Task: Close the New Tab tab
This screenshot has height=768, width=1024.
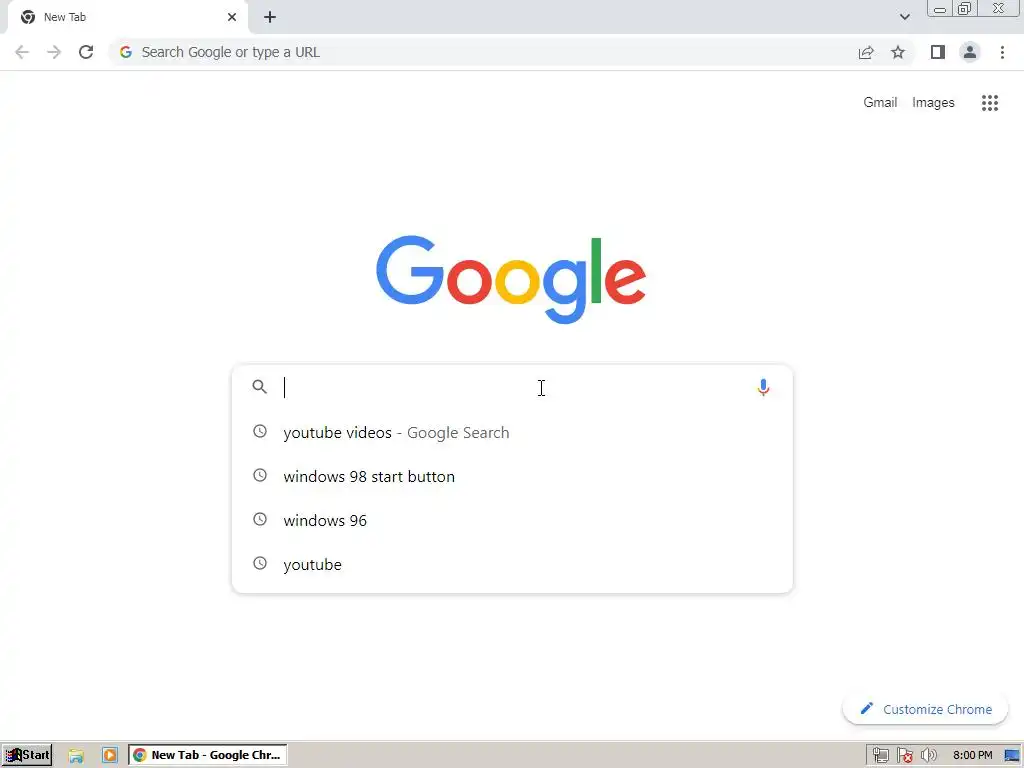Action: coord(232,17)
